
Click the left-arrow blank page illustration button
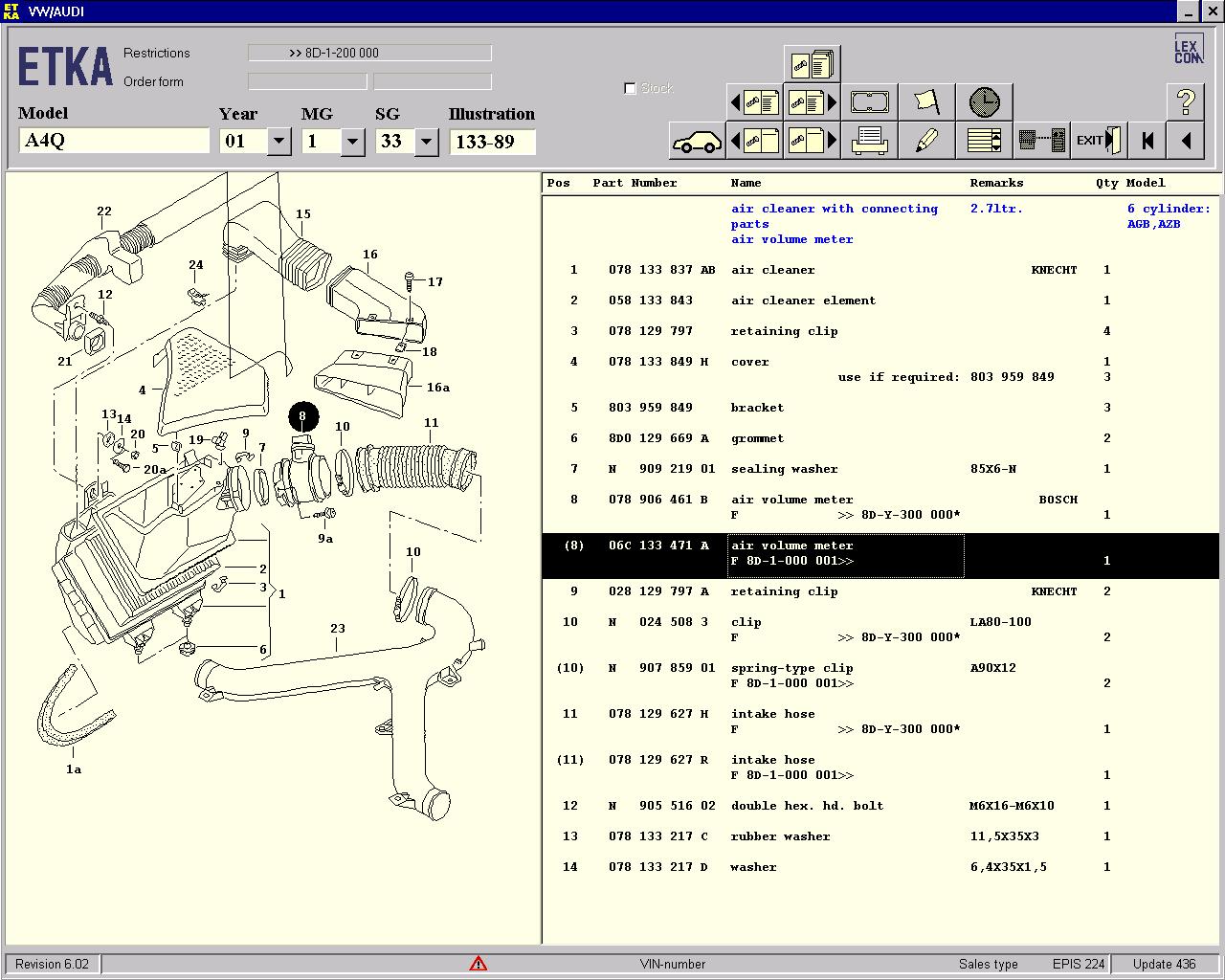755,141
